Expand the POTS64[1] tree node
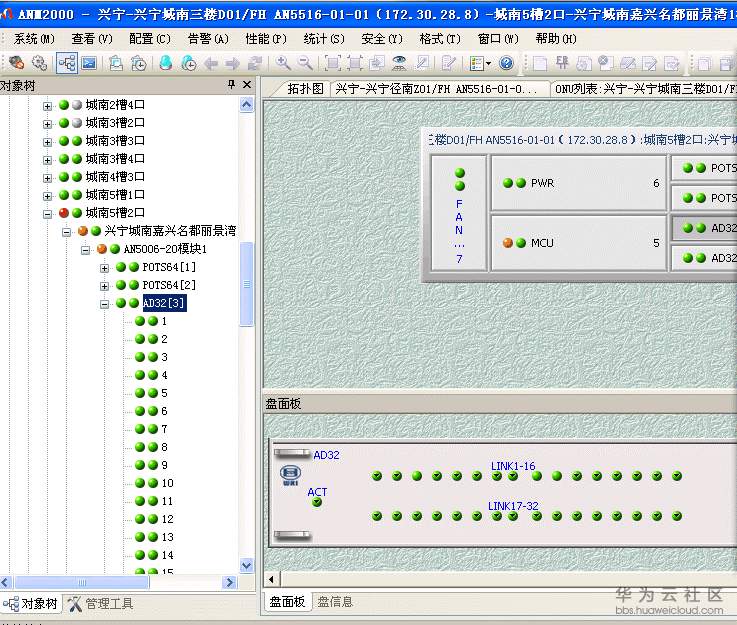The image size is (737, 625). (x=104, y=268)
